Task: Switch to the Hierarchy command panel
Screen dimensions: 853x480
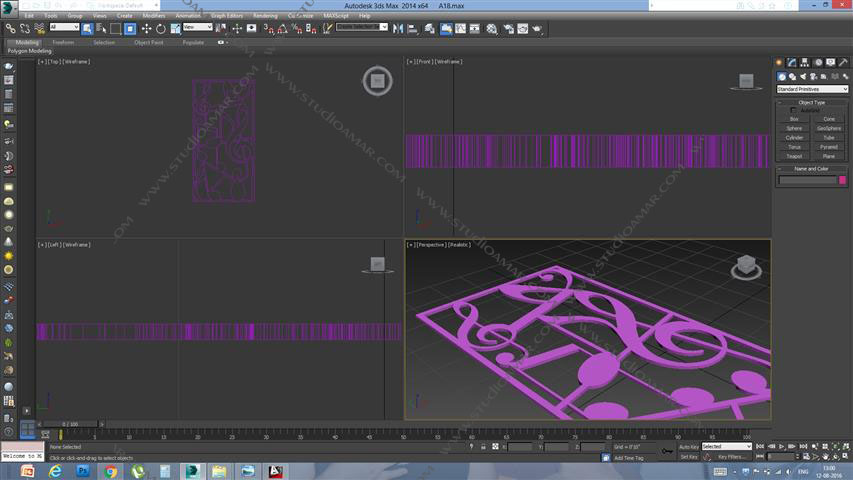Action: [x=804, y=63]
